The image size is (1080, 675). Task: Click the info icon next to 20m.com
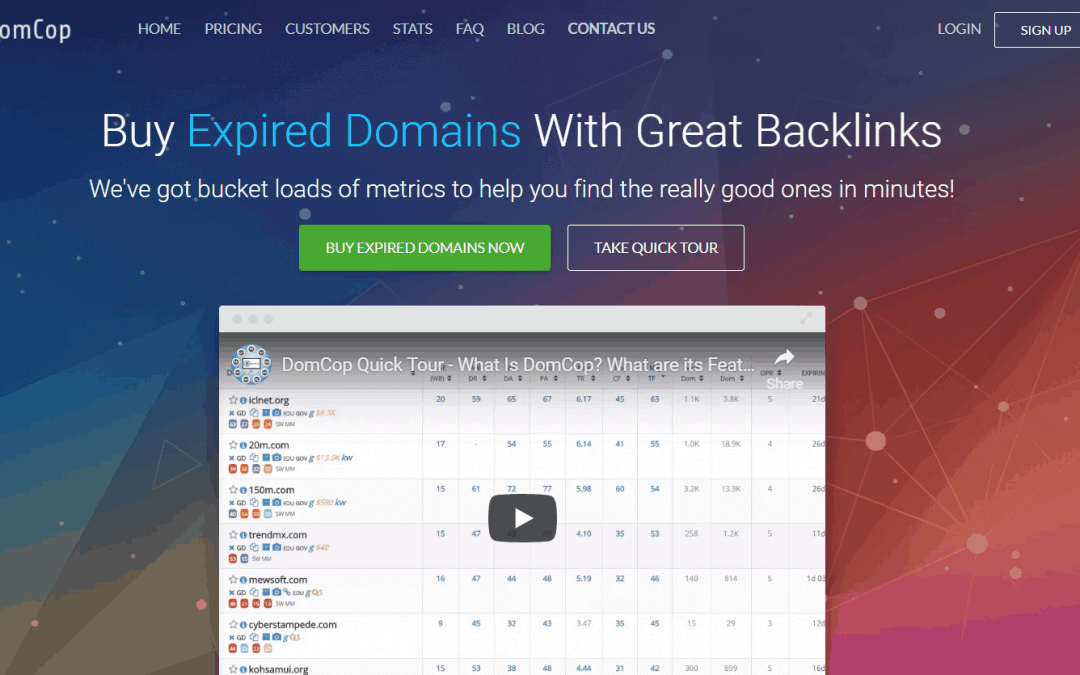coord(243,446)
